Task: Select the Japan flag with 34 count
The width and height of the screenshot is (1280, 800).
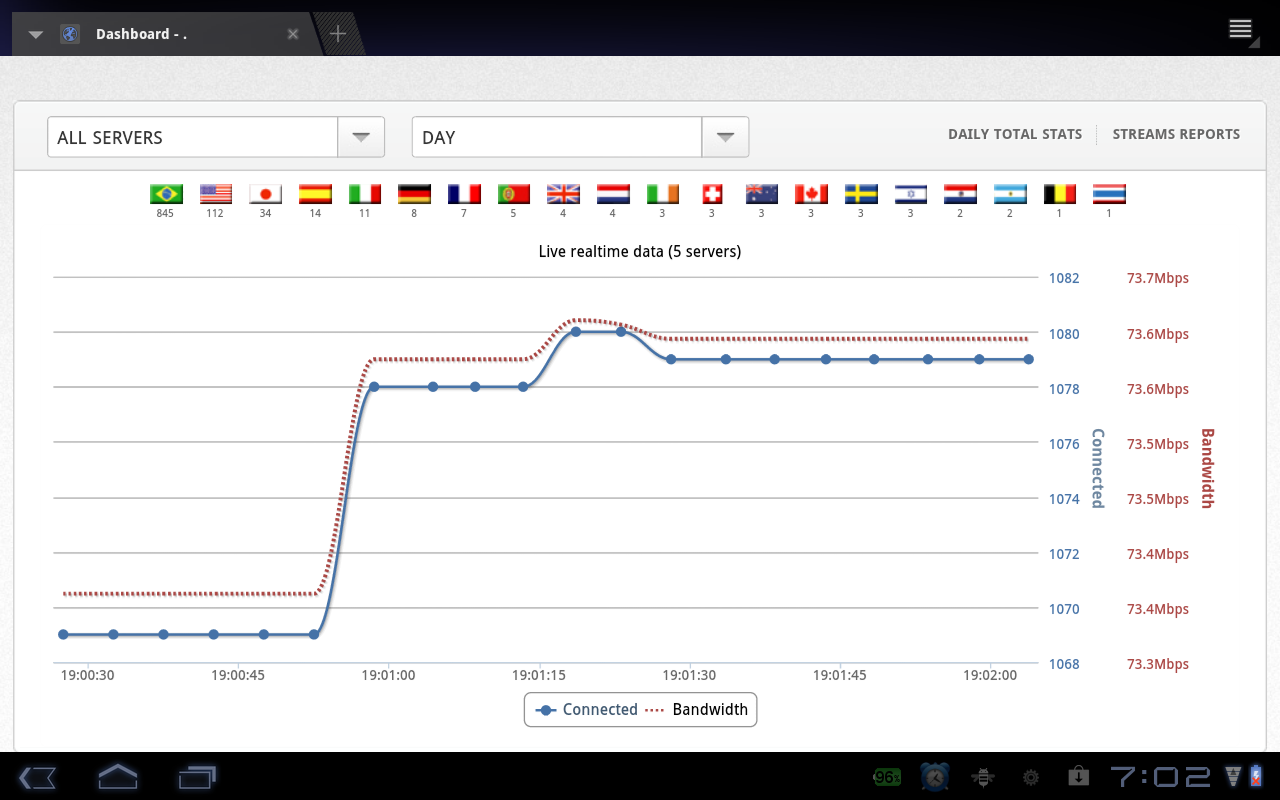Action: (265, 193)
